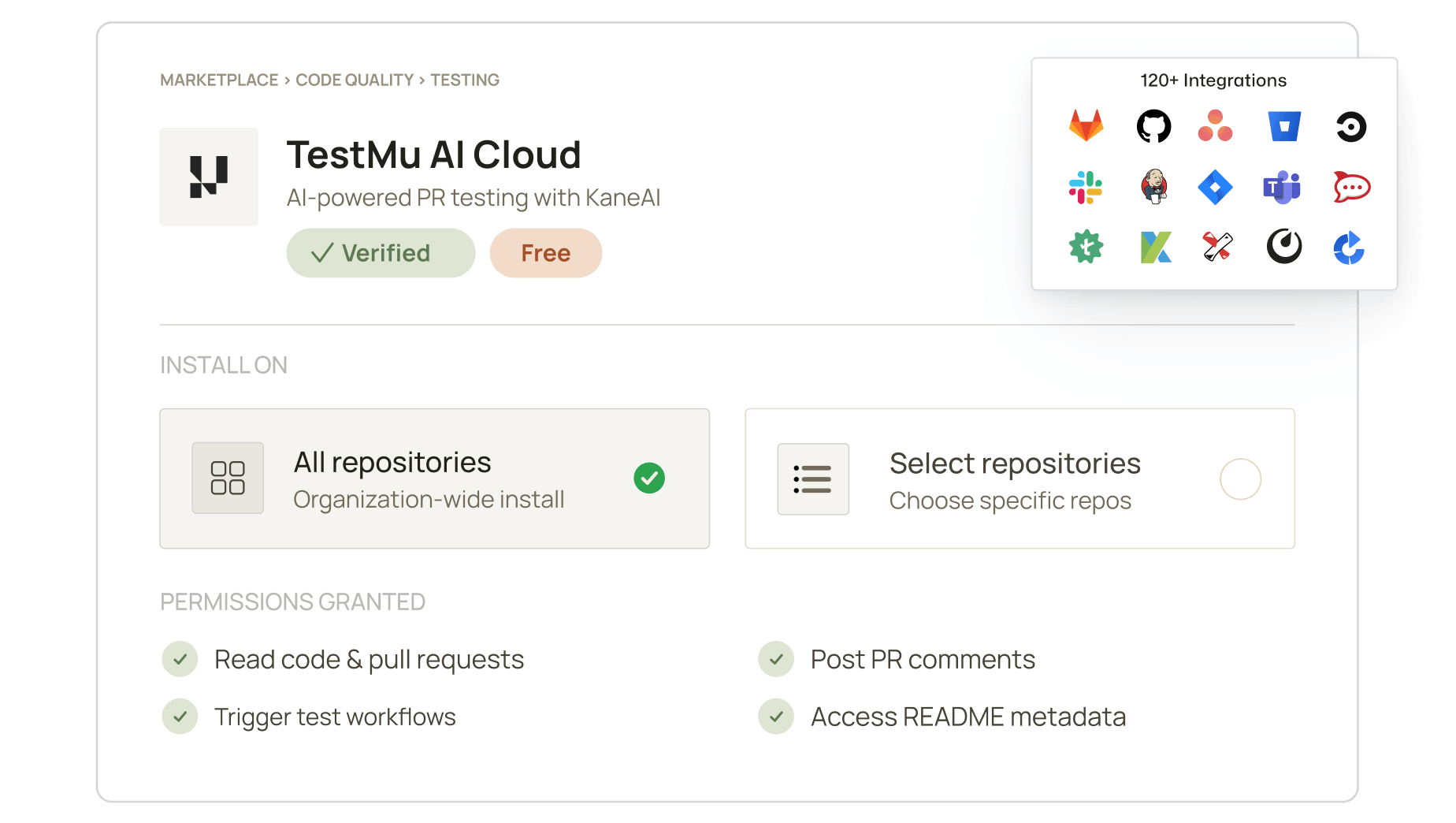Click the 'Read code & pull requests' text
Image resolution: width=1456 pixels, height=823 pixels.
tap(370, 660)
